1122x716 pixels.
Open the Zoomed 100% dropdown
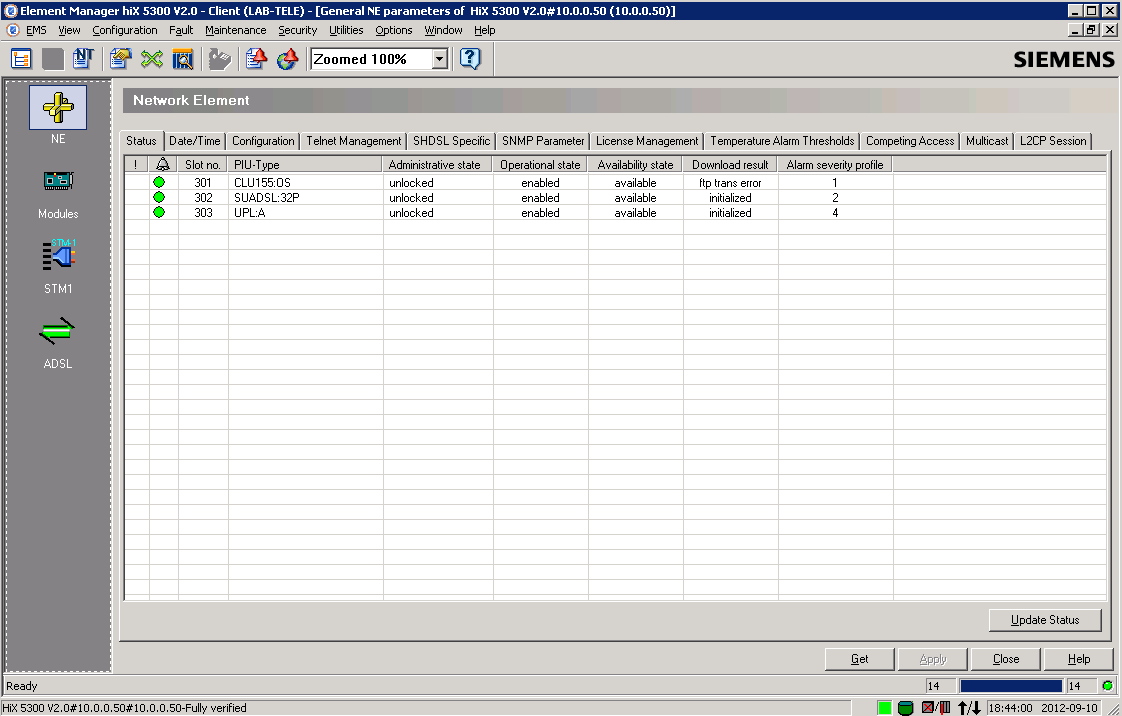coord(439,59)
